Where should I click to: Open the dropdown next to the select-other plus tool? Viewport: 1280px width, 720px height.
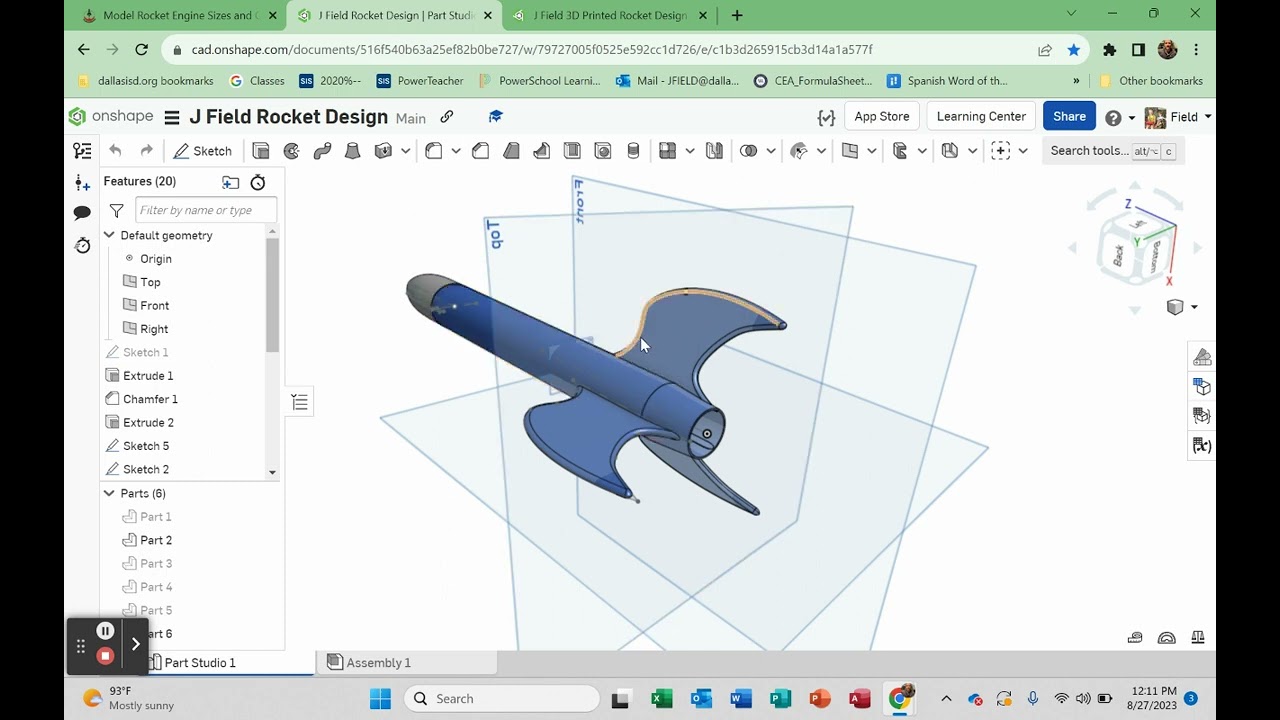[x=1022, y=151]
